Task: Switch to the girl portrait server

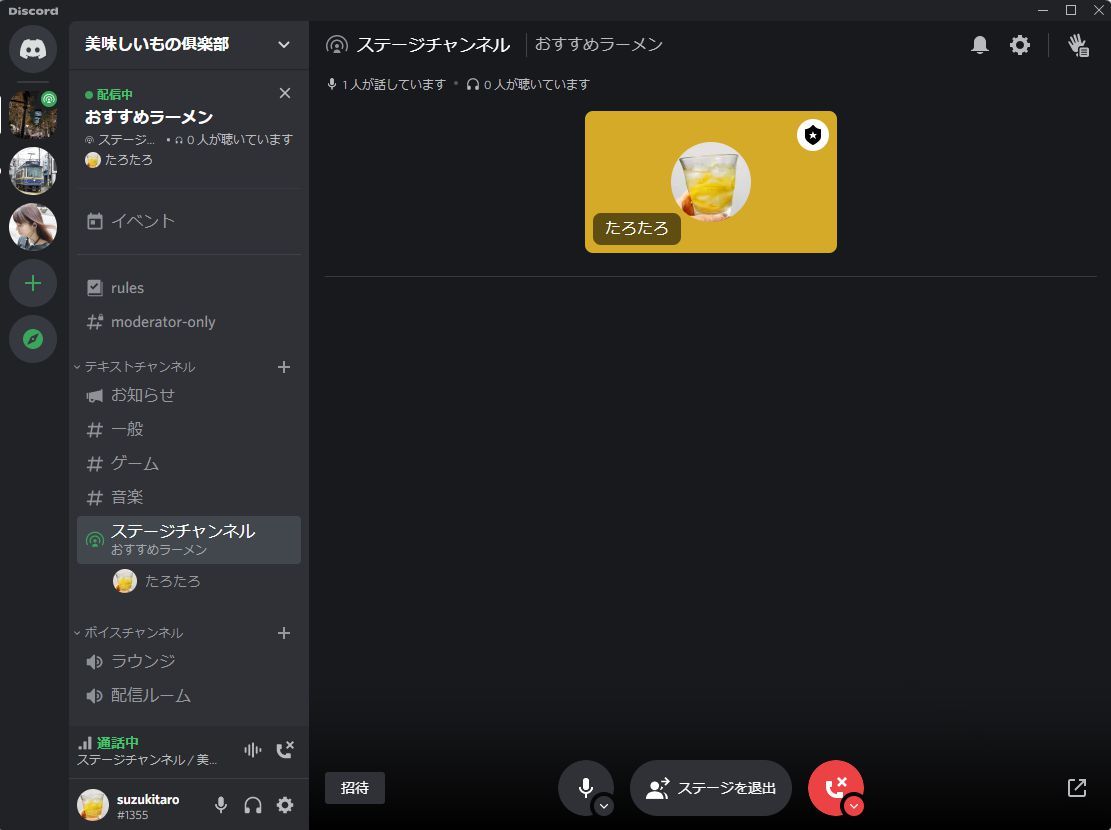Action: (33, 227)
